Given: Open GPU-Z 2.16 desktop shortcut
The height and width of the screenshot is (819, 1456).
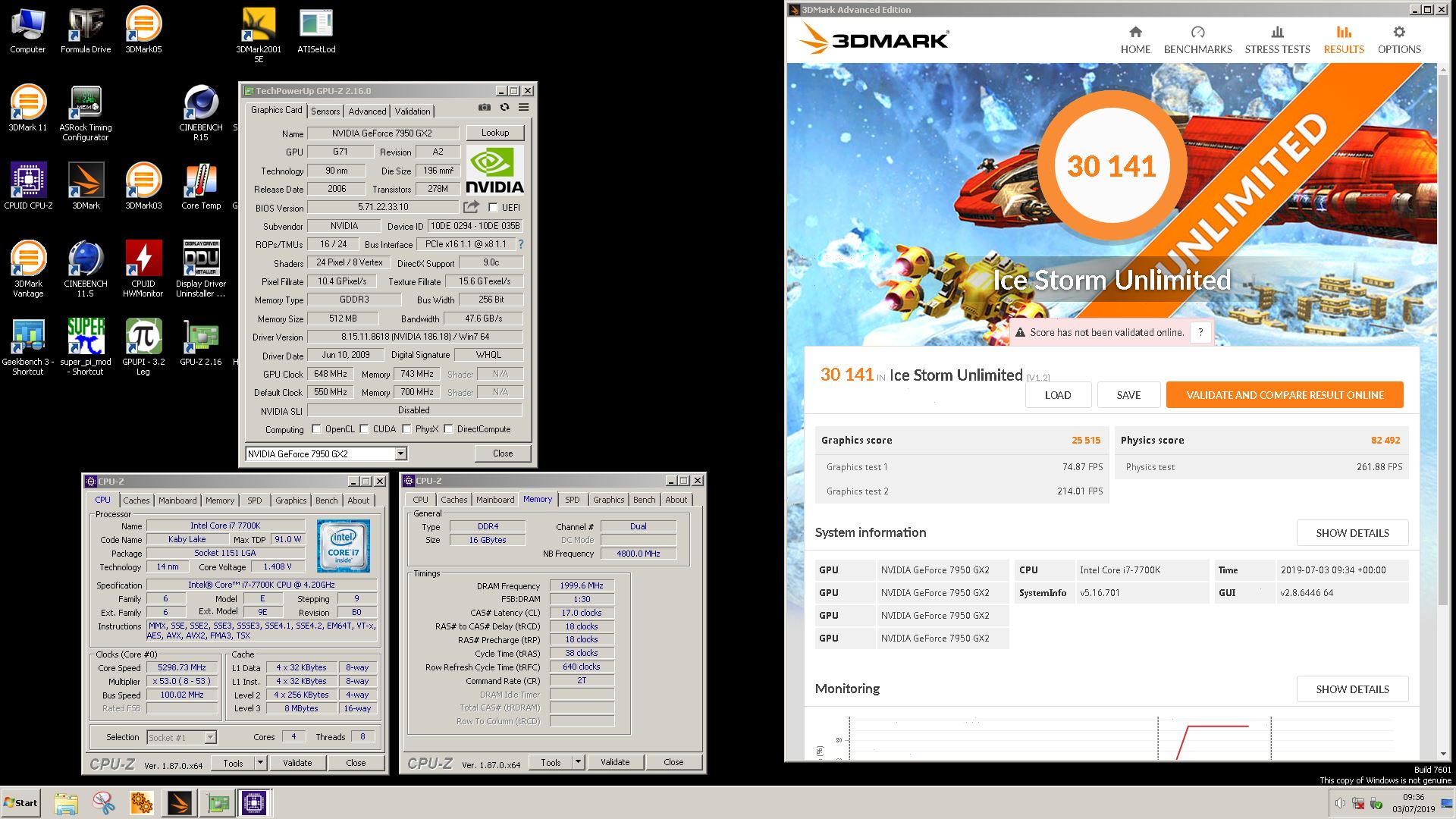Looking at the screenshot, I should (201, 342).
